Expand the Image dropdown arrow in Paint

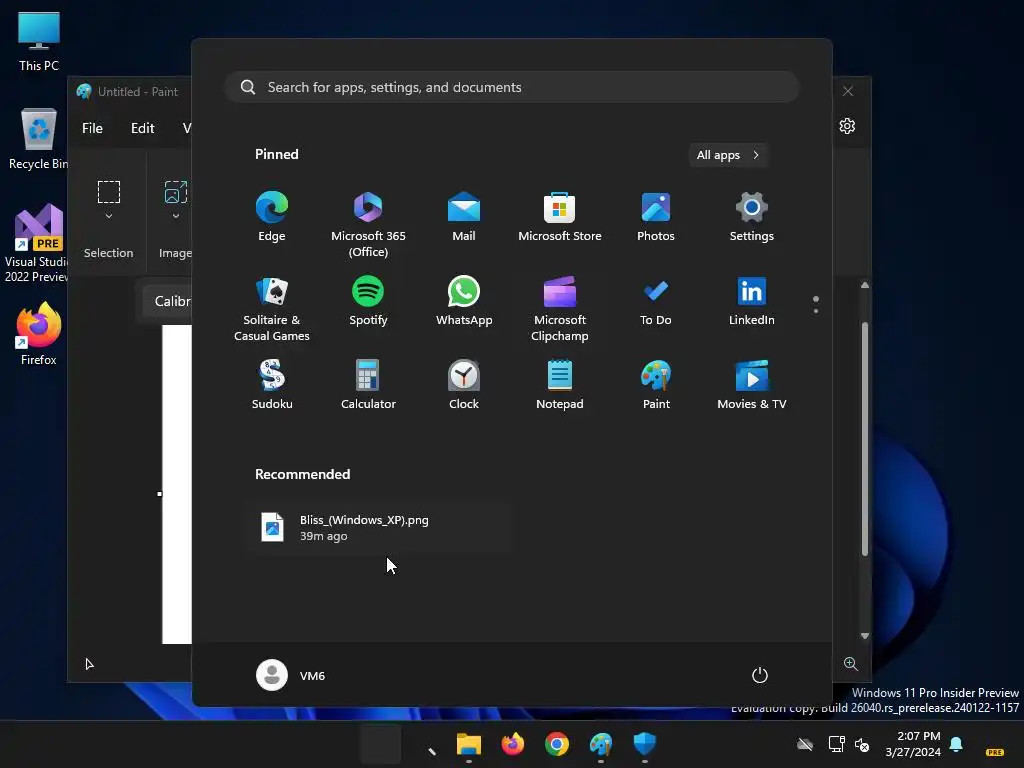pyautogui.click(x=176, y=216)
